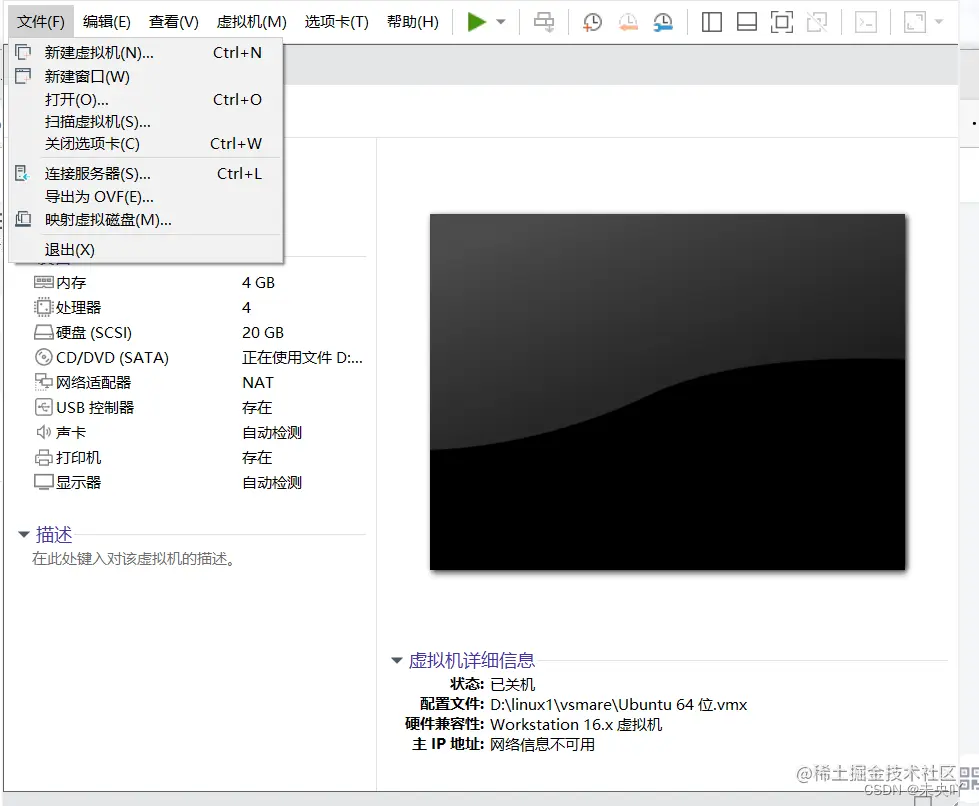Screen dimensions: 979x806
Task: Open the console view icon
Action: click(865, 22)
